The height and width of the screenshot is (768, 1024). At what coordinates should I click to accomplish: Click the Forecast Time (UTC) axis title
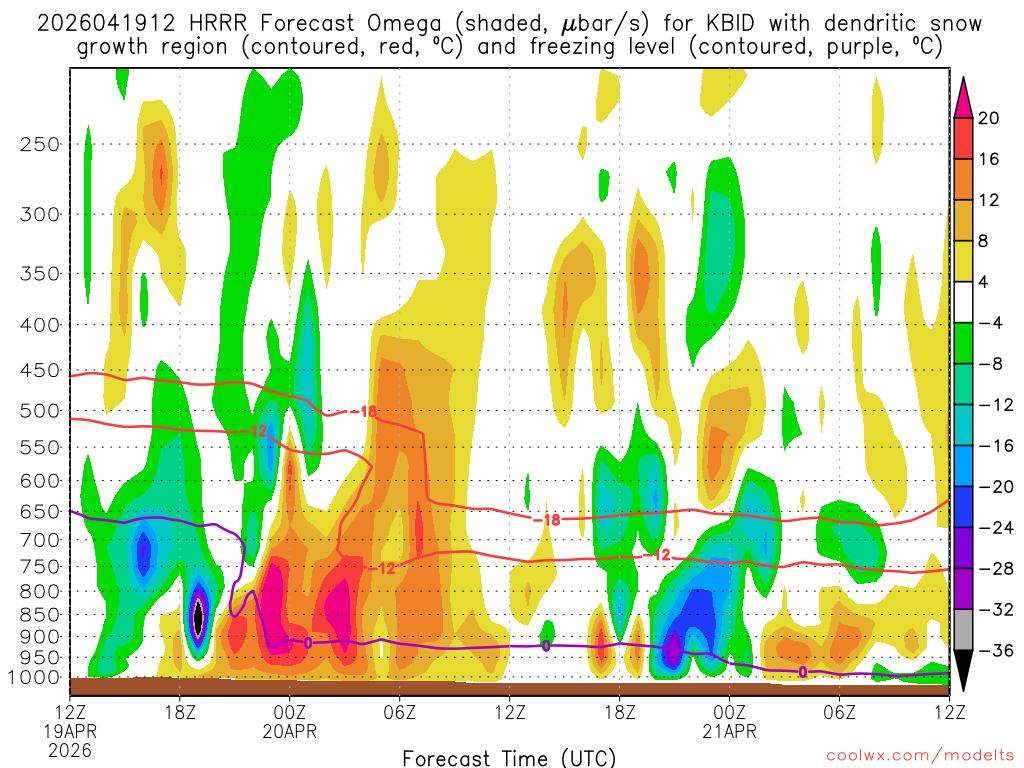point(509,758)
